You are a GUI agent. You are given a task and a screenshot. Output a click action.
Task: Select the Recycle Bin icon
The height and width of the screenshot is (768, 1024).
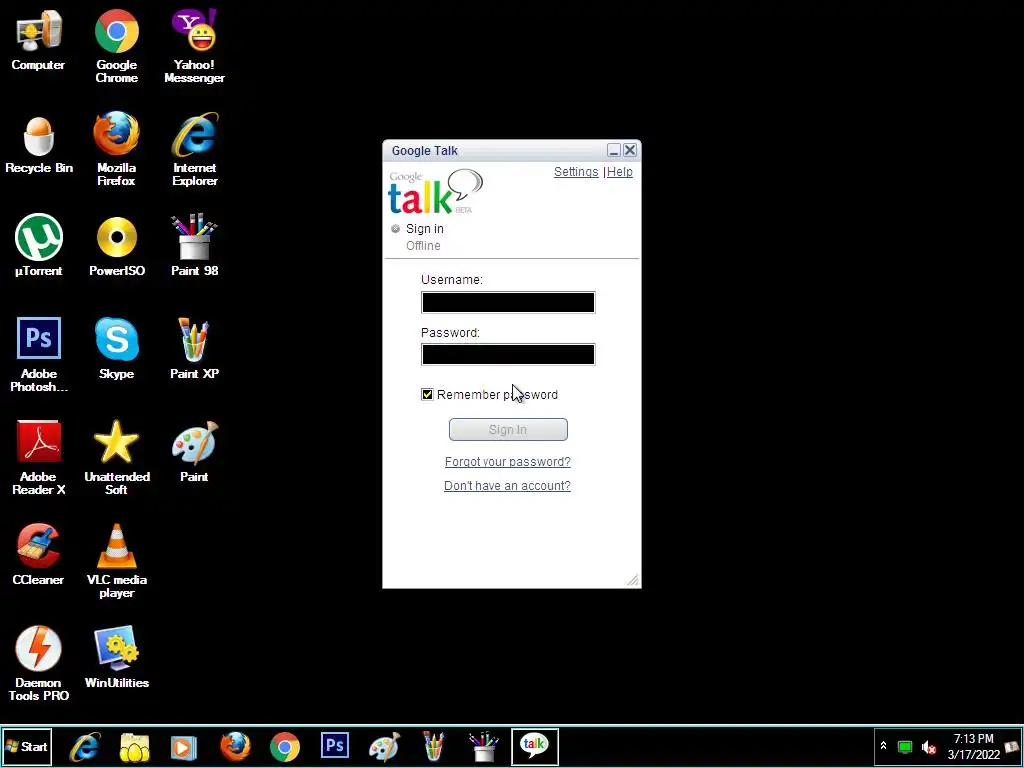(39, 145)
